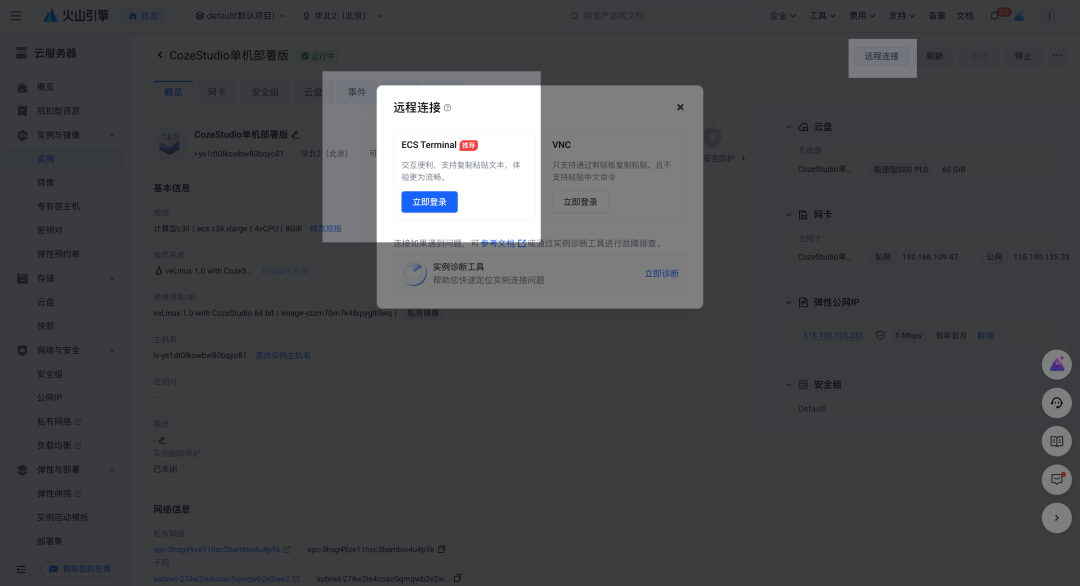Collapse the 安全组 panel section
This screenshot has width=1080, height=586.
(789, 385)
